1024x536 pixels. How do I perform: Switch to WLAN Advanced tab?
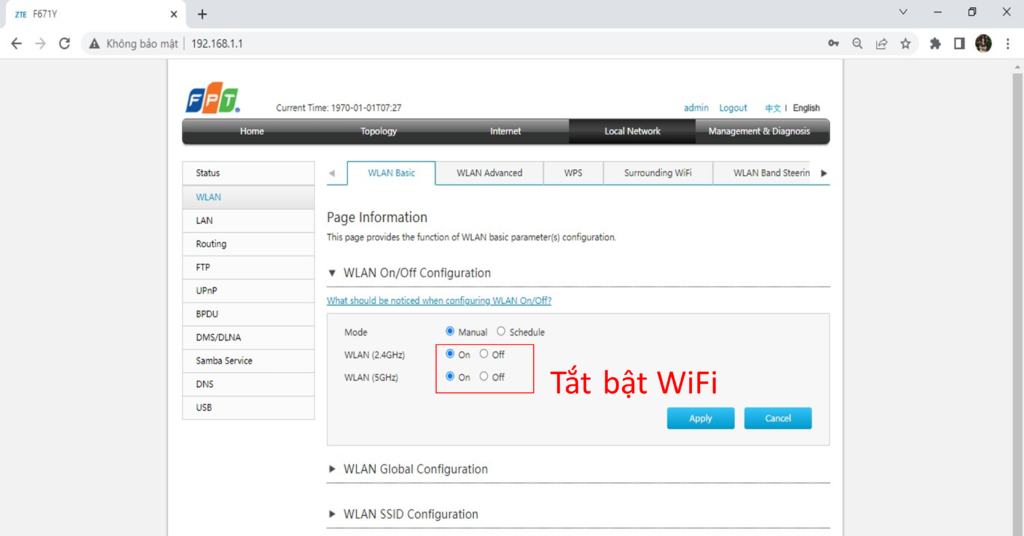tap(489, 173)
